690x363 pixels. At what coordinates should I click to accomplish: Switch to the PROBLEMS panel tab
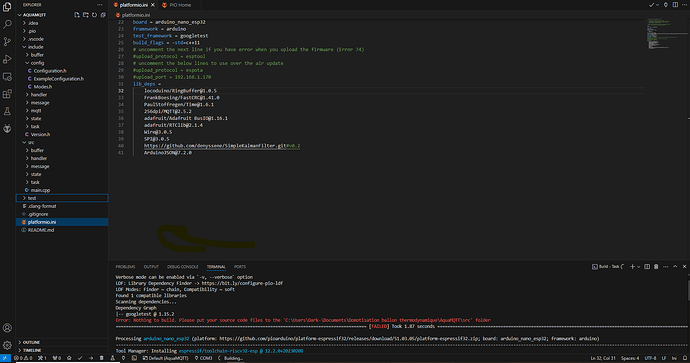tap(125, 267)
